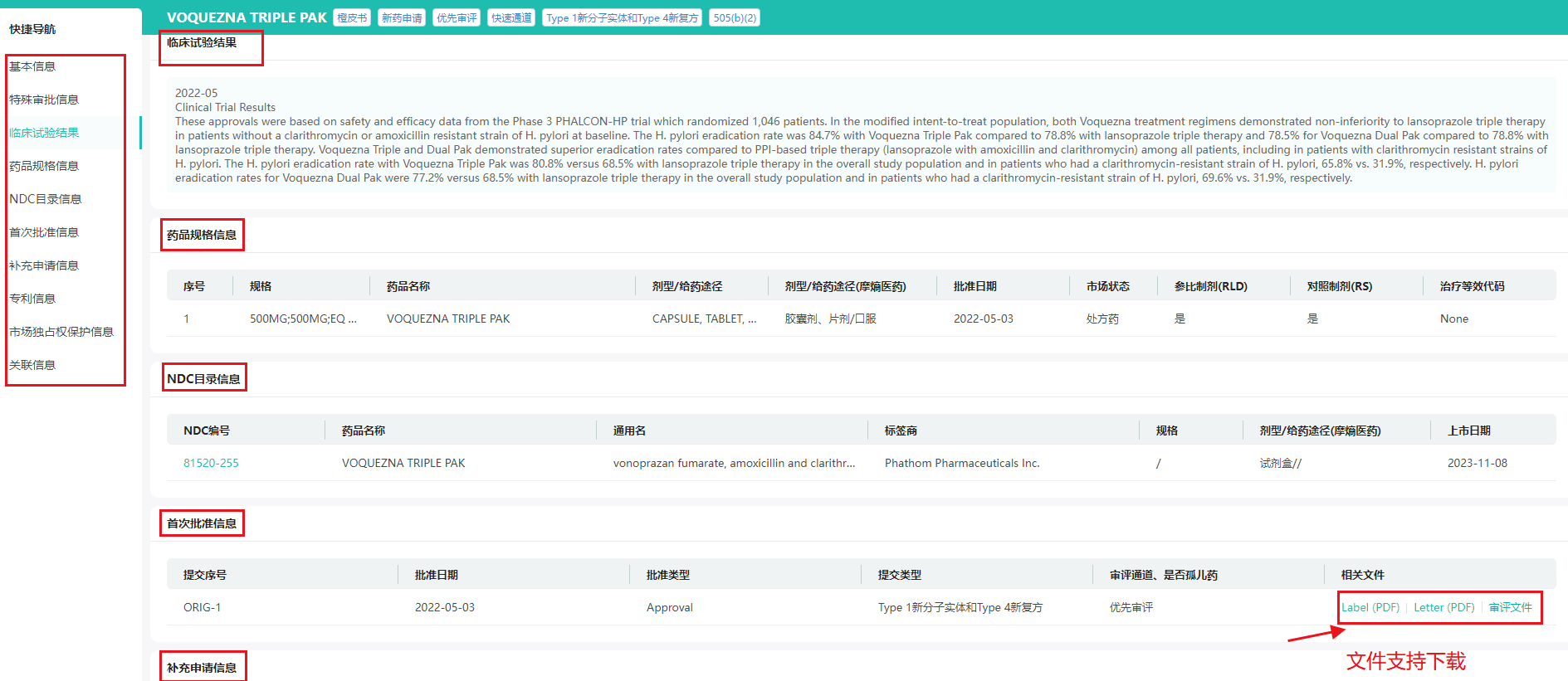Click the 参比制剂(RLD) column header
Viewport: 1568px width, 681px height.
pyautogui.click(x=1211, y=286)
